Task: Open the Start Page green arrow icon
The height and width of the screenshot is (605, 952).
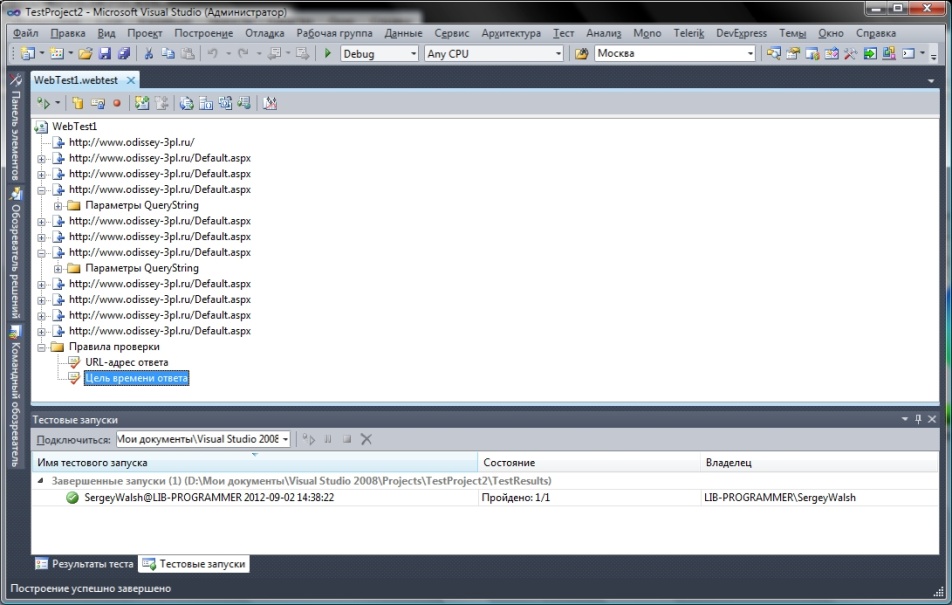Action: [870, 53]
